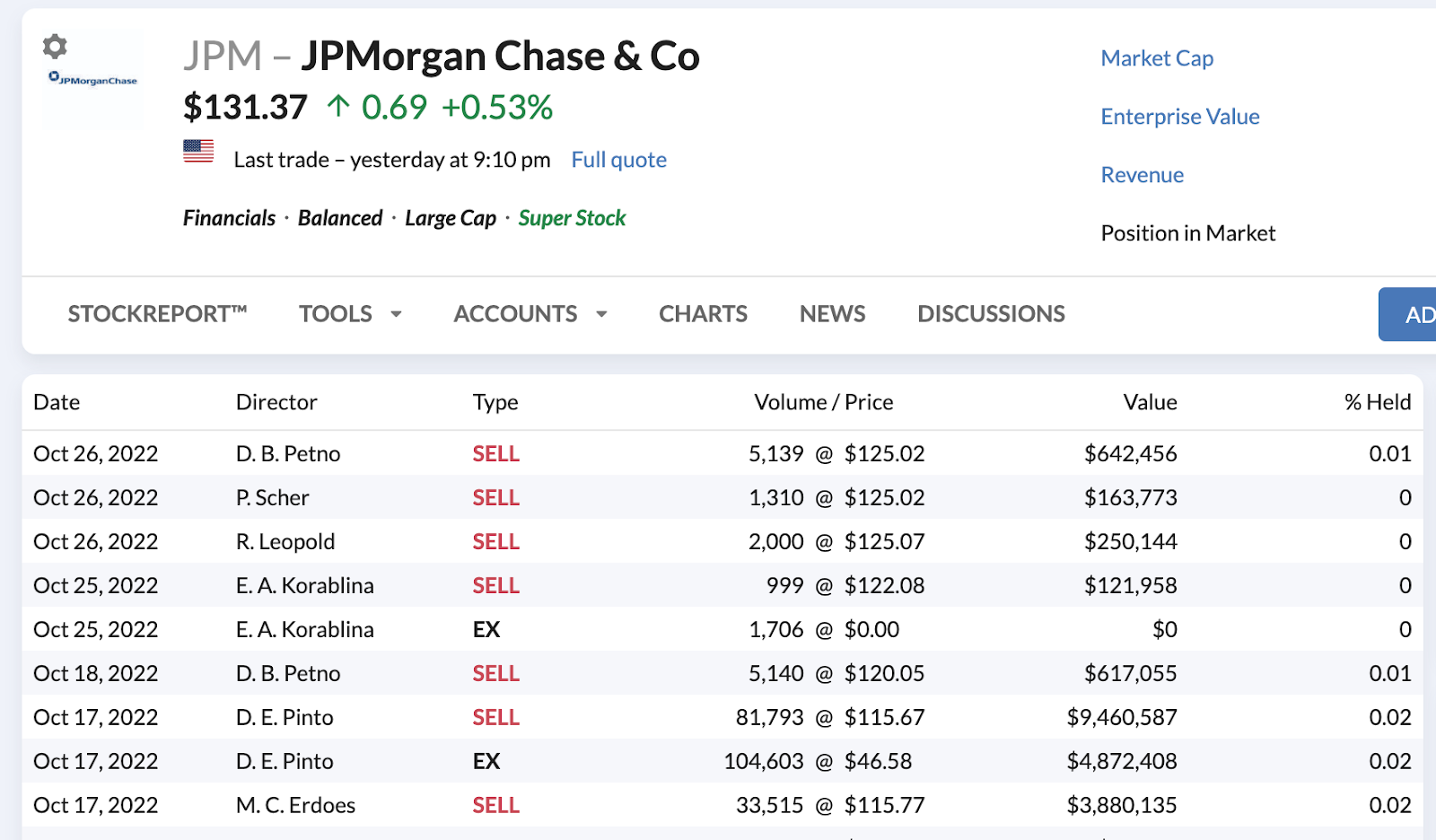This screenshot has height=840, width=1436.
Task: Click the settings gear icon
Action: [55, 46]
